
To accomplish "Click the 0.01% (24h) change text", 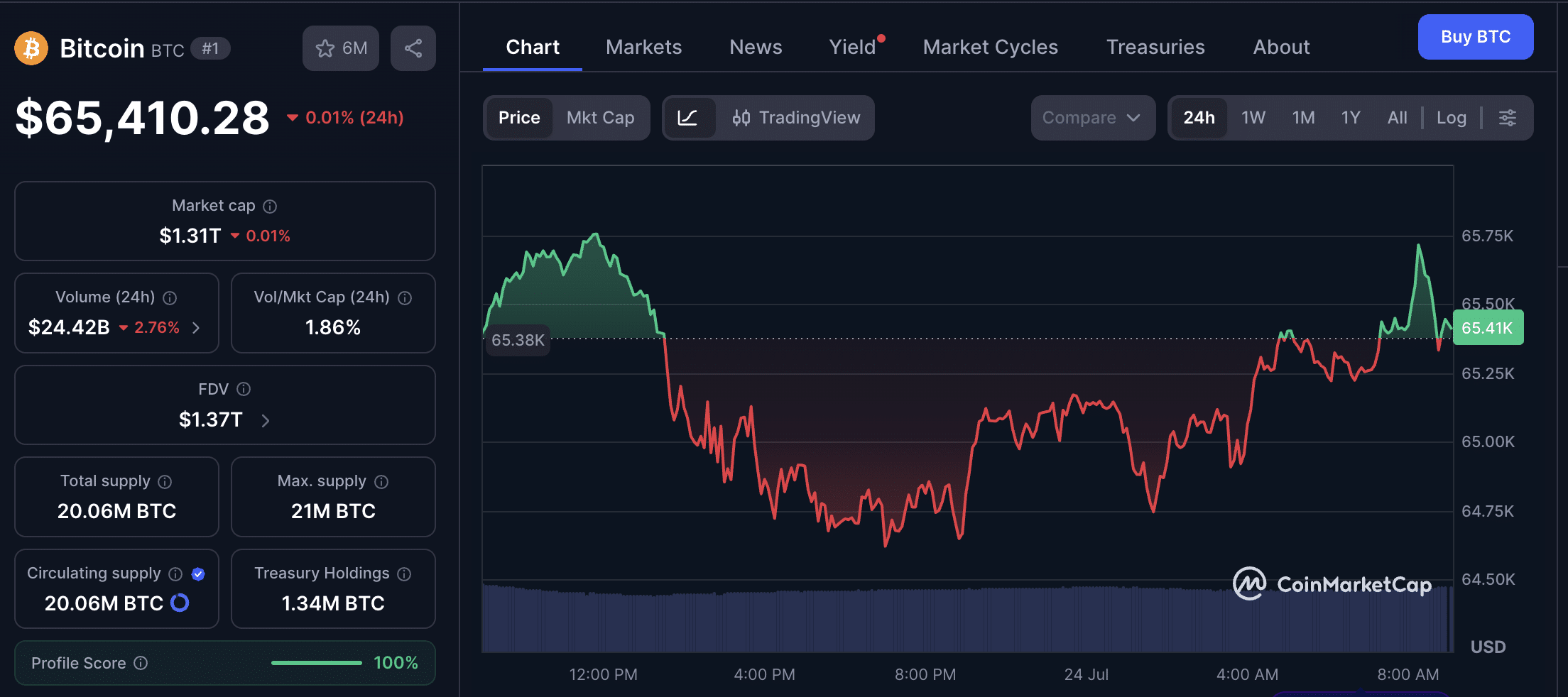I will (x=354, y=118).
